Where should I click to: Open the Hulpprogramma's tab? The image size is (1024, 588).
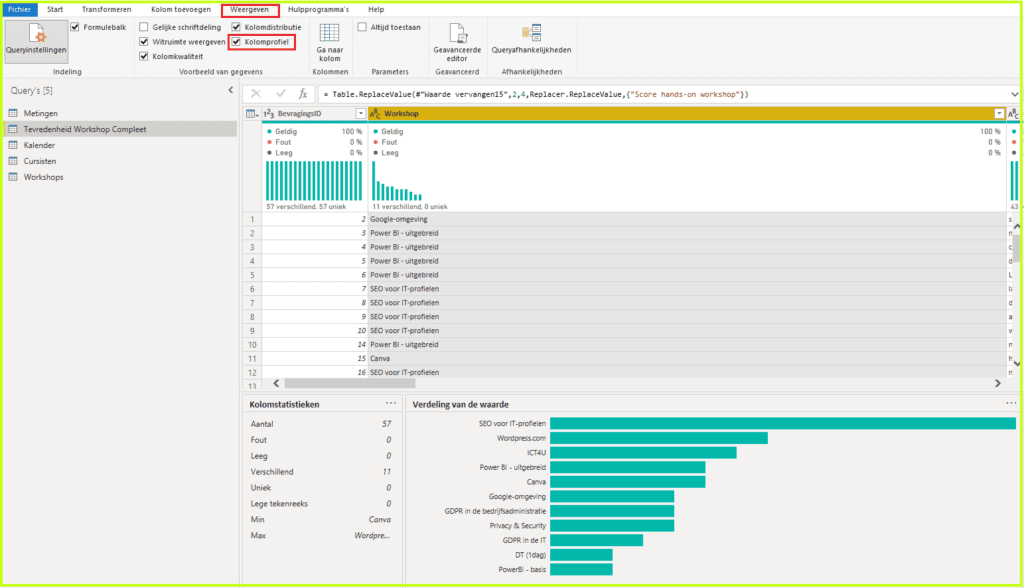tap(318, 9)
